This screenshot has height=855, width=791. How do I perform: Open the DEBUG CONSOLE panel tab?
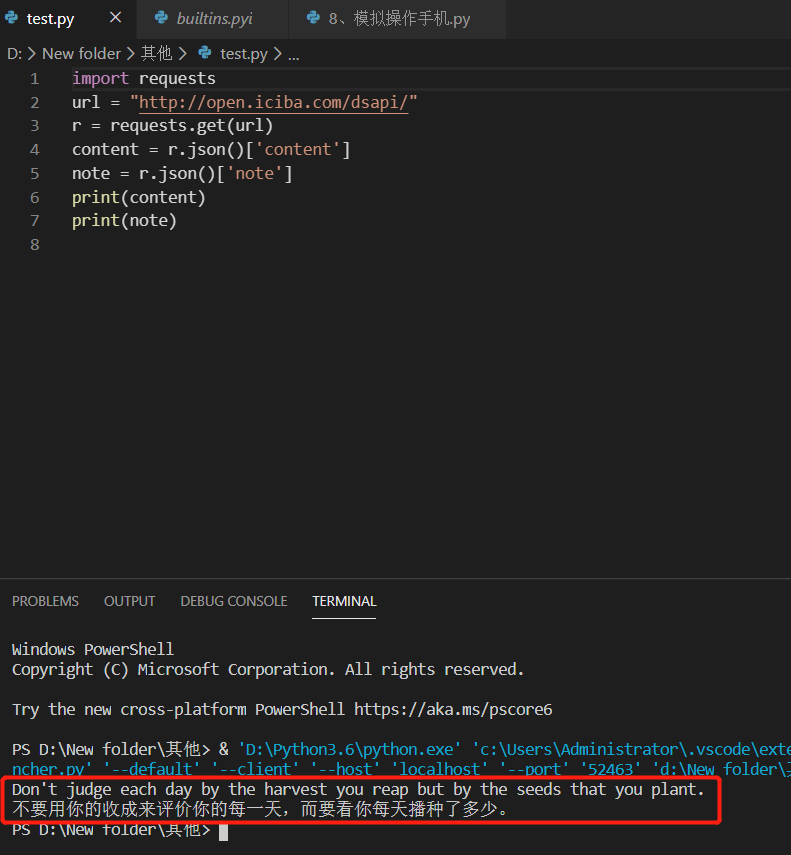(233, 601)
